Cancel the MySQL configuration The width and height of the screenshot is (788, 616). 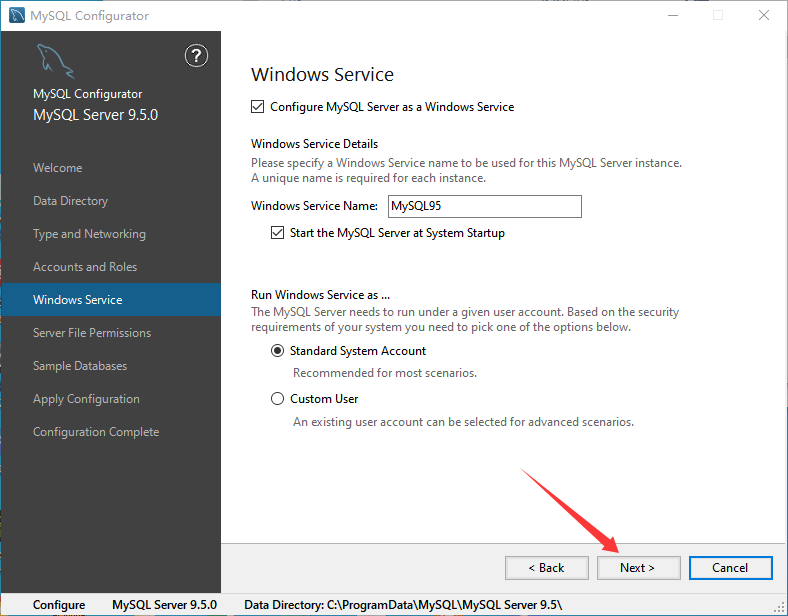point(730,568)
